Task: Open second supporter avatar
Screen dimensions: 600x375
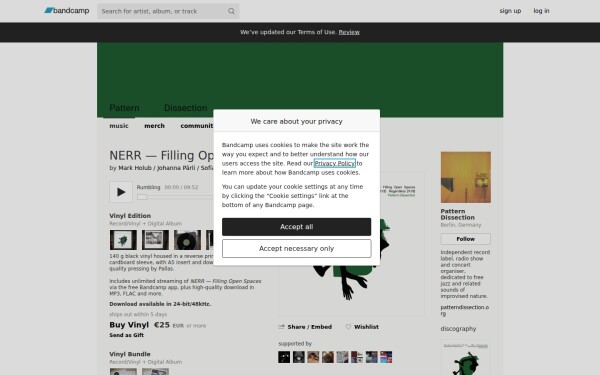Action: 298,357
